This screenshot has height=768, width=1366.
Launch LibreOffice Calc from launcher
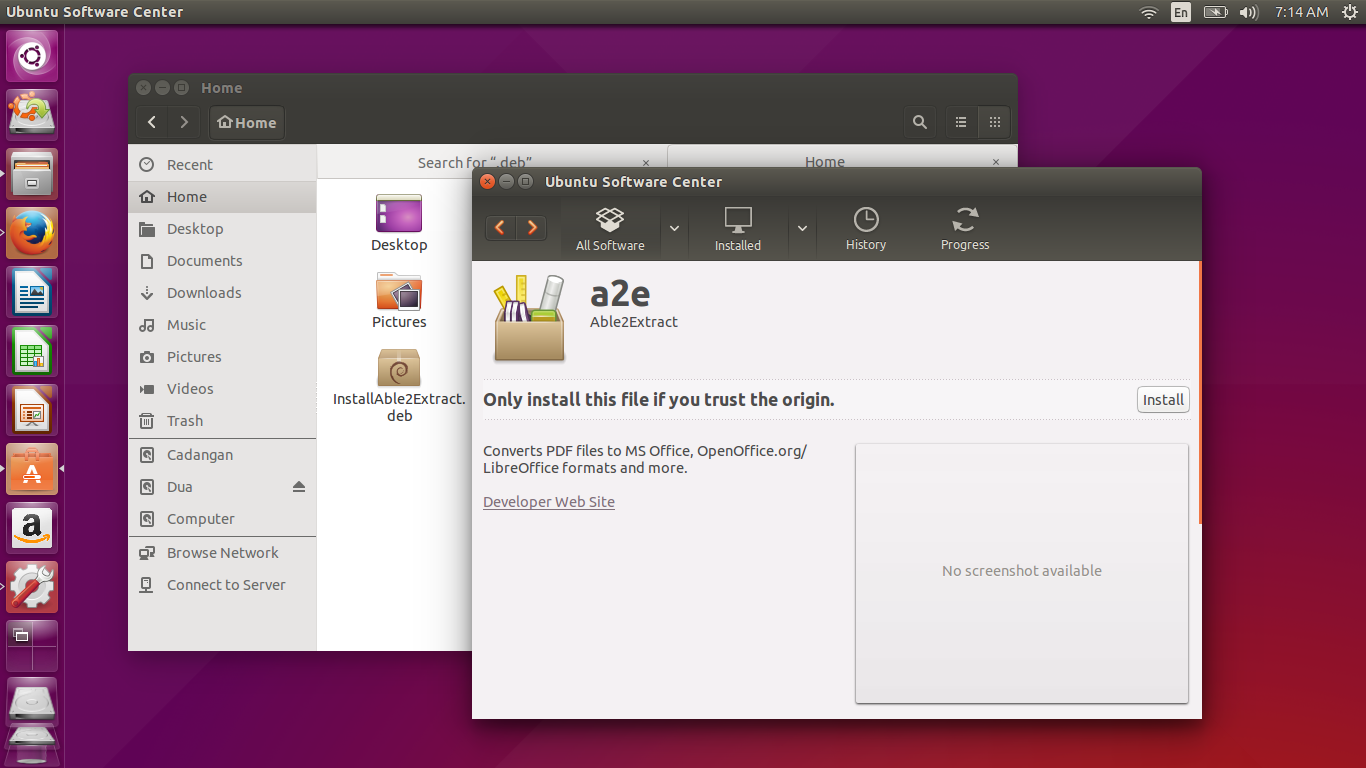pos(33,351)
